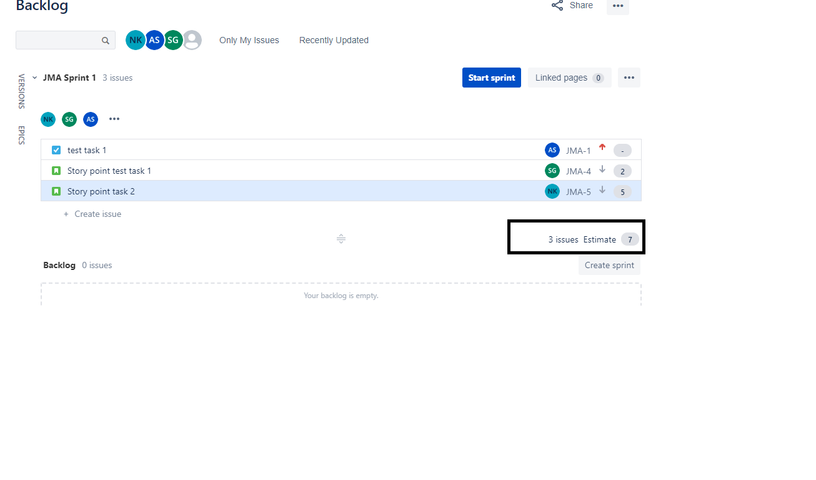The width and height of the screenshot is (816, 480).
Task: Click NK assignee avatar on JMA-5 row
Action: click(x=552, y=192)
